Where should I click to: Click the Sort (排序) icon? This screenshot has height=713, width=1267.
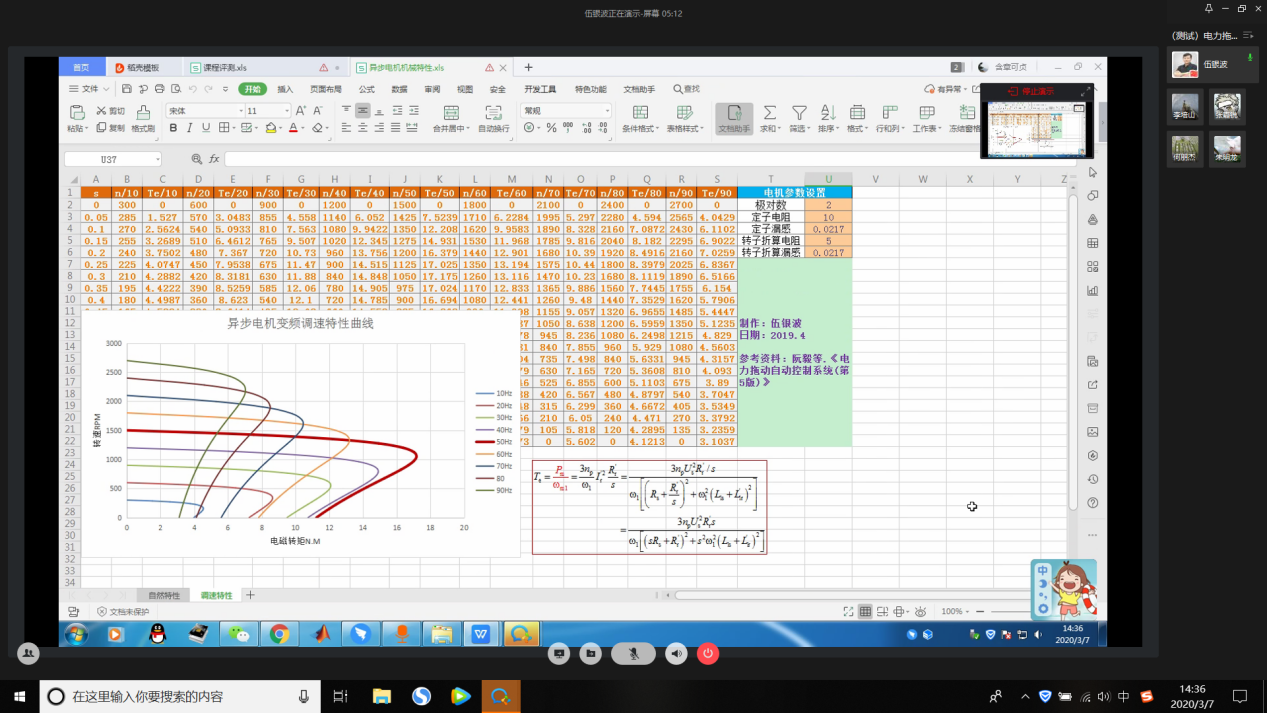coord(827,113)
